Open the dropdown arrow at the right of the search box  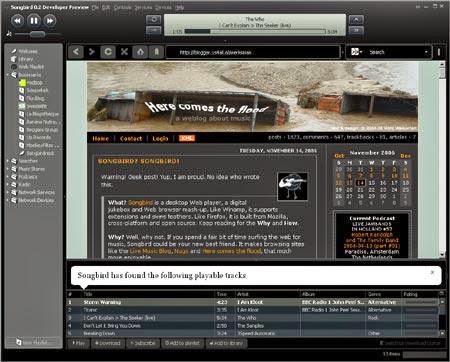(426, 52)
